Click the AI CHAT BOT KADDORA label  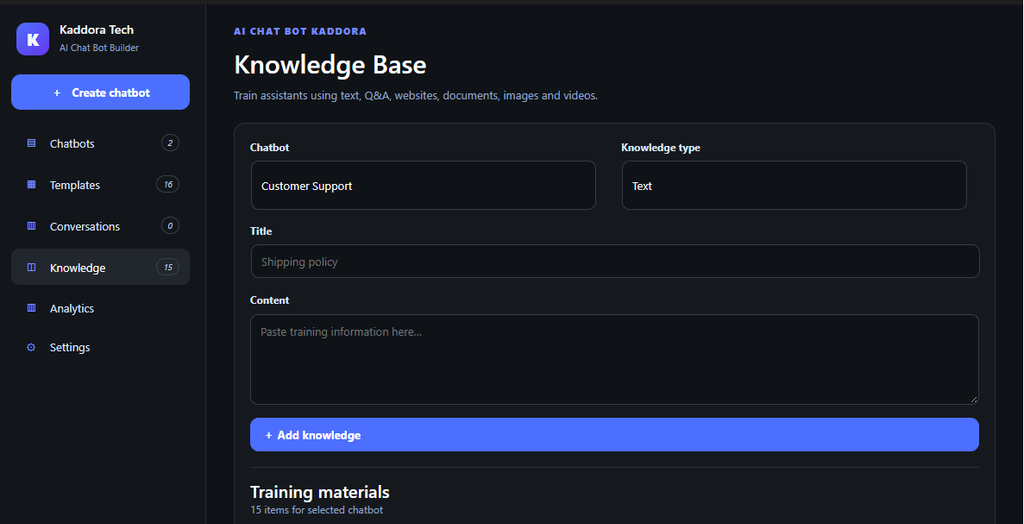click(300, 31)
